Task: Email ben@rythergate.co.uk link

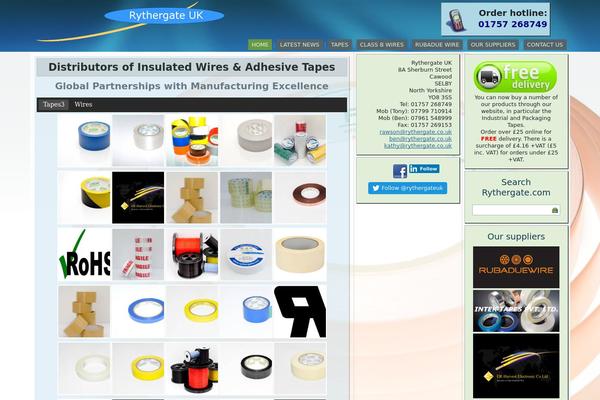Action: point(420,139)
